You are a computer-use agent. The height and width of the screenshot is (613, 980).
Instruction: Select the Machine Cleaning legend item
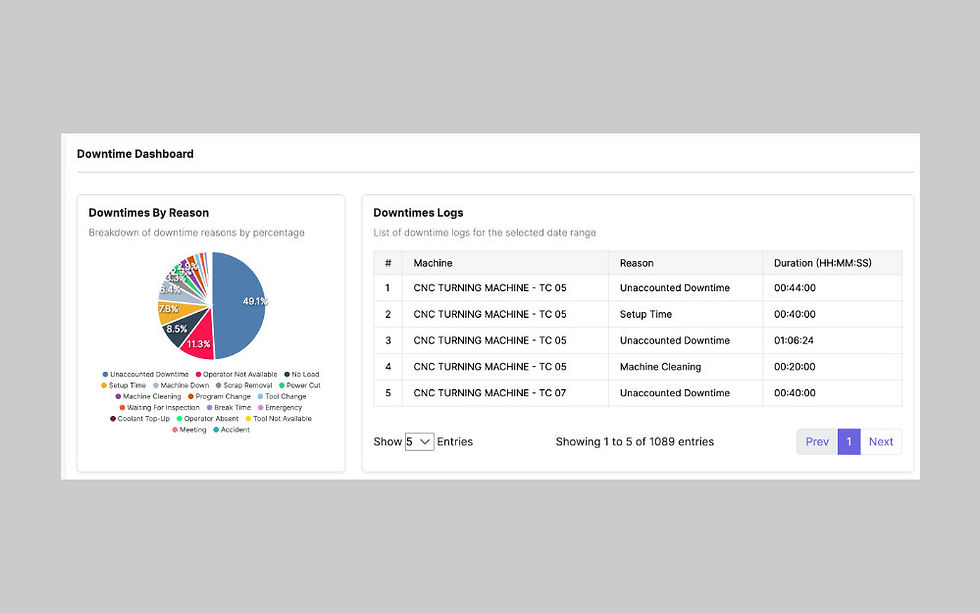click(148, 397)
